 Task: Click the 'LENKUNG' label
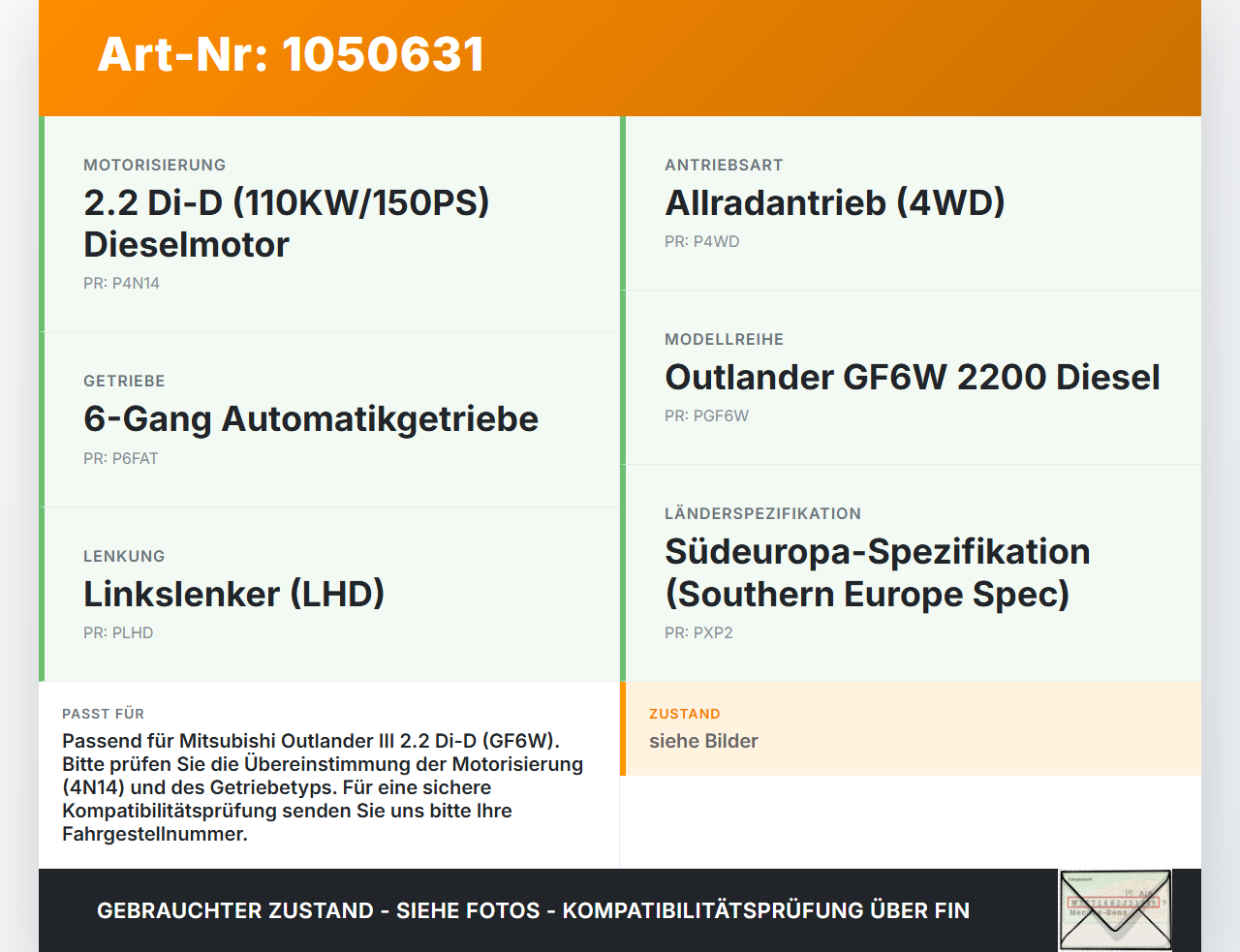click(x=124, y=556)
